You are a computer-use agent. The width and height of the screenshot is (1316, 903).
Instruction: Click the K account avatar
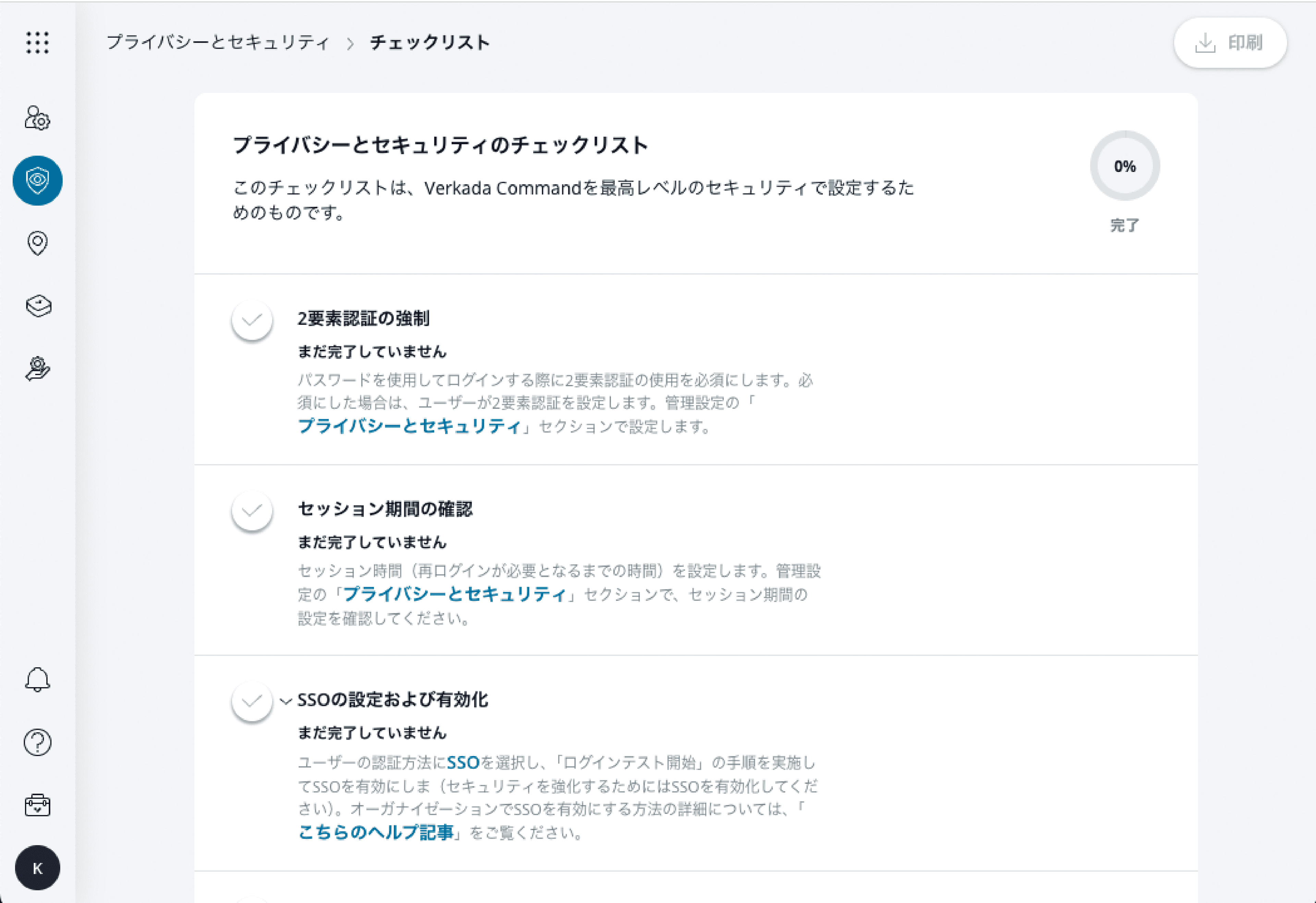point(37,867)
